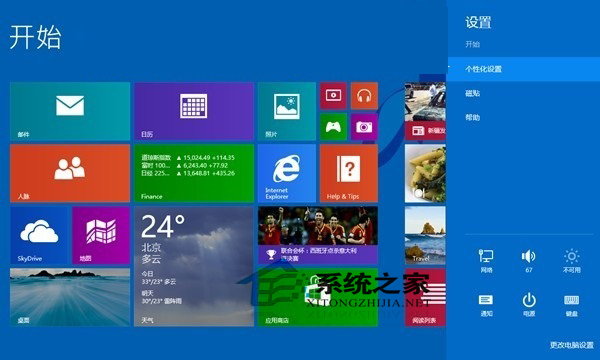Open Network settings icon
The width and height of the screenshot is (600, 360).
pos(486,261)
